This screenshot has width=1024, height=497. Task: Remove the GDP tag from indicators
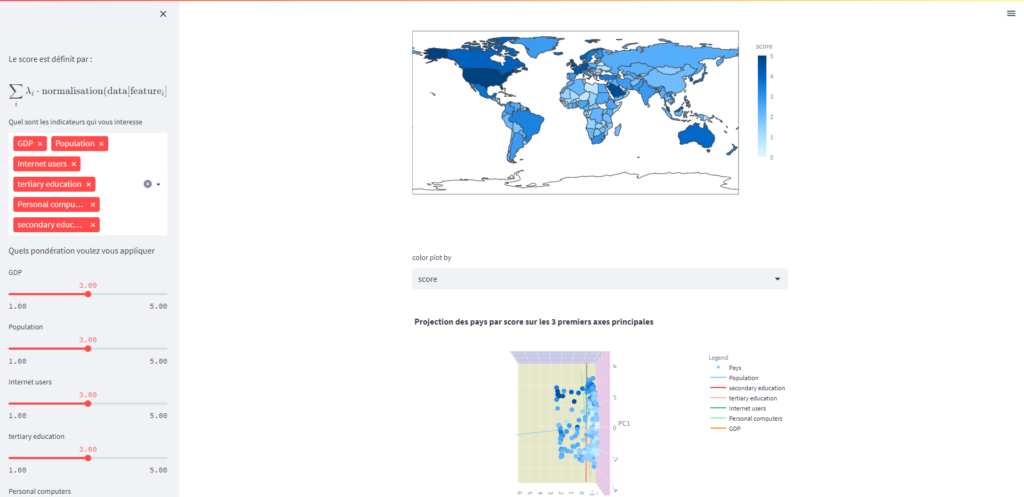40,144
